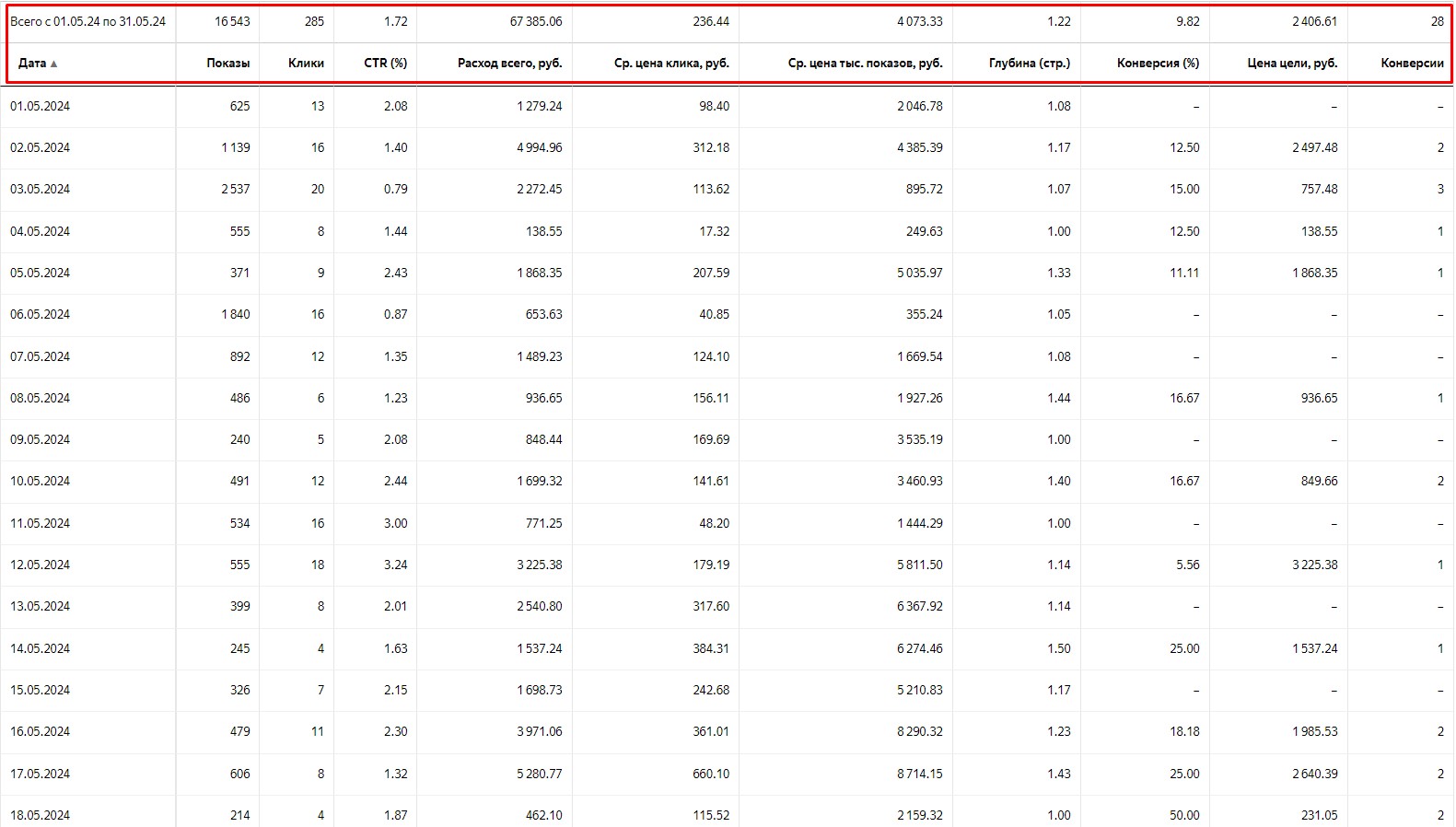Click the date cell 09.05.2024

click(x=41, y=439)
